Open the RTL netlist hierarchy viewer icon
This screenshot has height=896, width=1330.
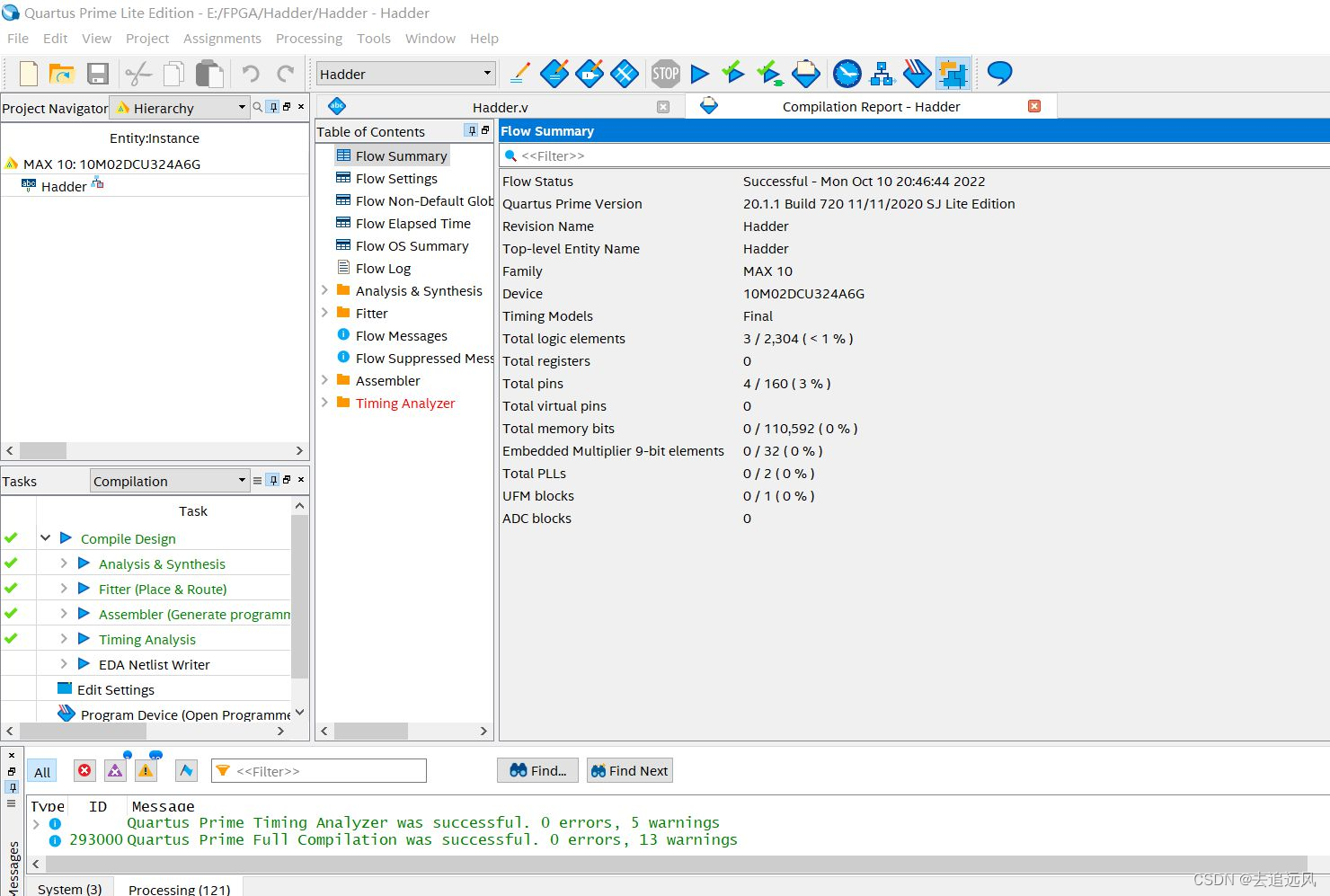coord(882,74)
